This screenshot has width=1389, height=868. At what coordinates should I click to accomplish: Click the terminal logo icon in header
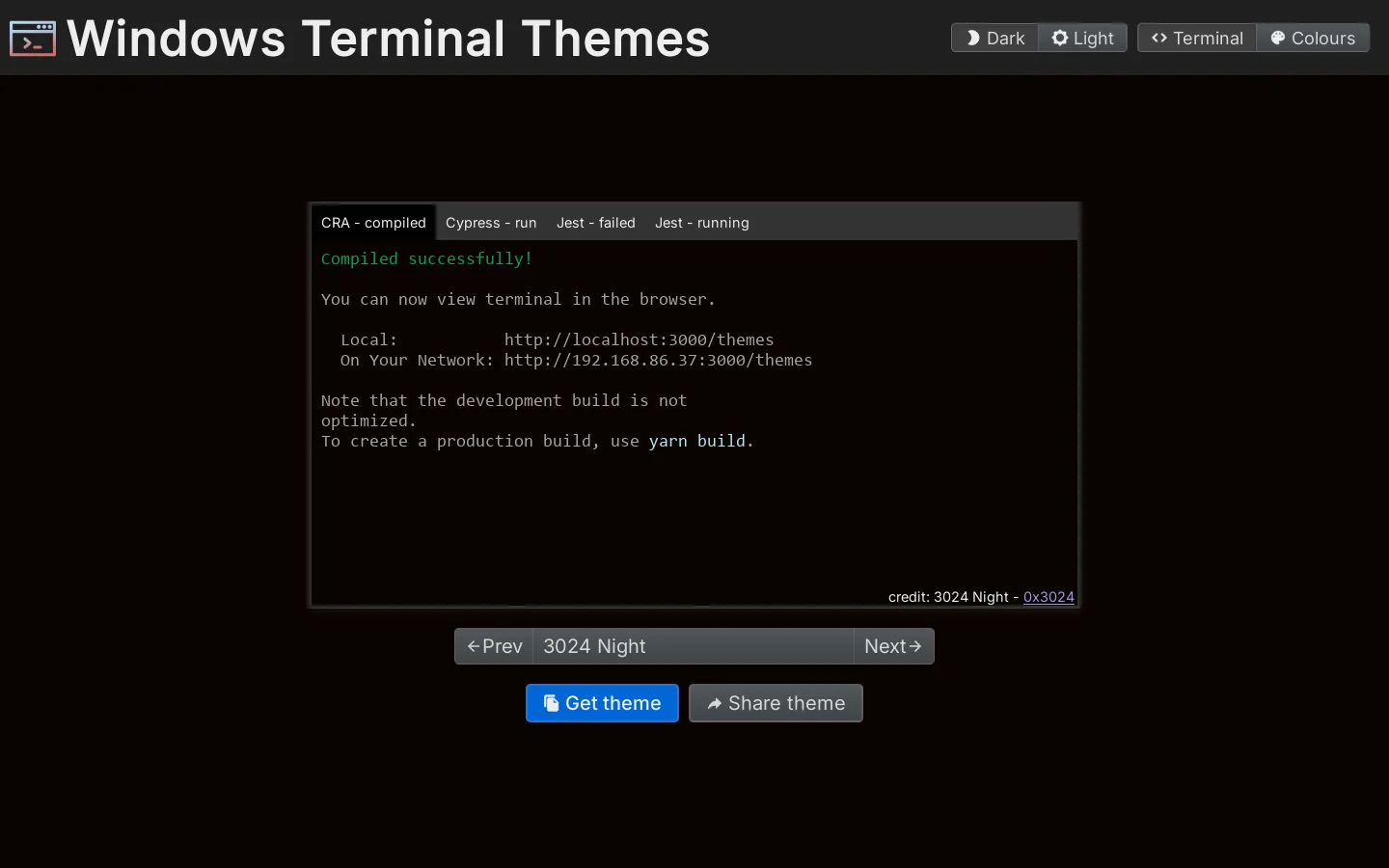click(32, 39)
